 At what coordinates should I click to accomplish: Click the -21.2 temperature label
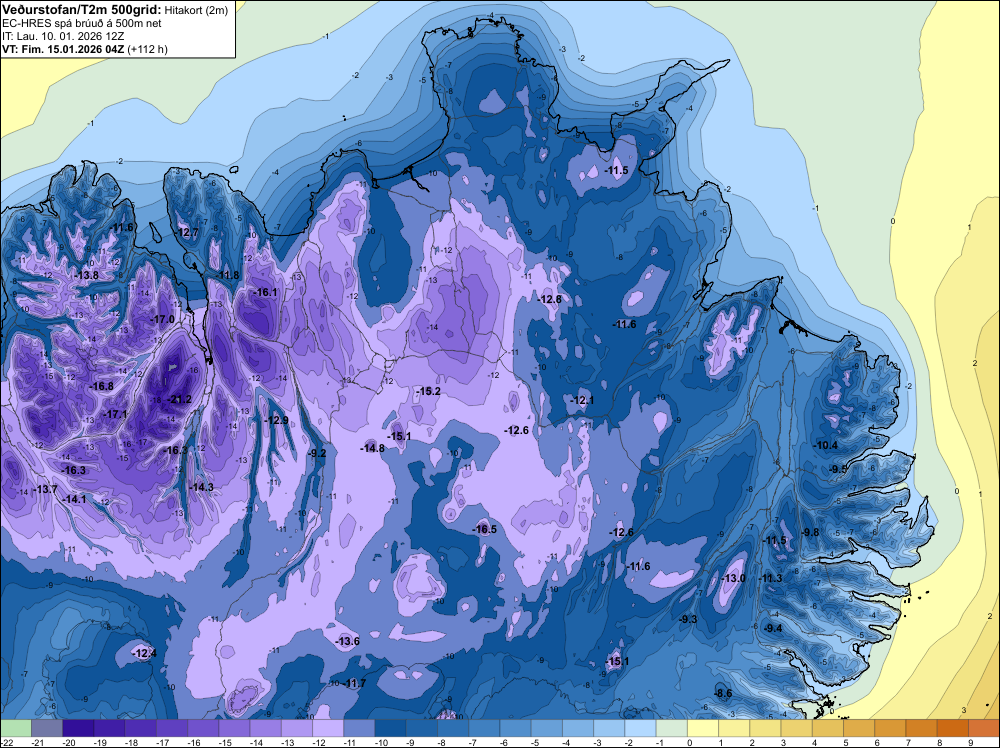179,399
